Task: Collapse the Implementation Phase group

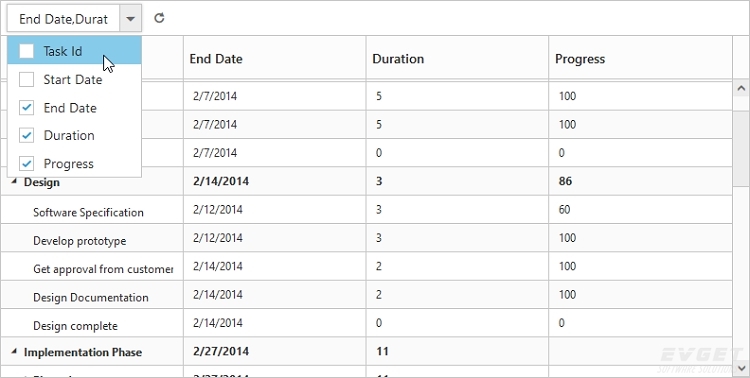Action: (14, 352)
